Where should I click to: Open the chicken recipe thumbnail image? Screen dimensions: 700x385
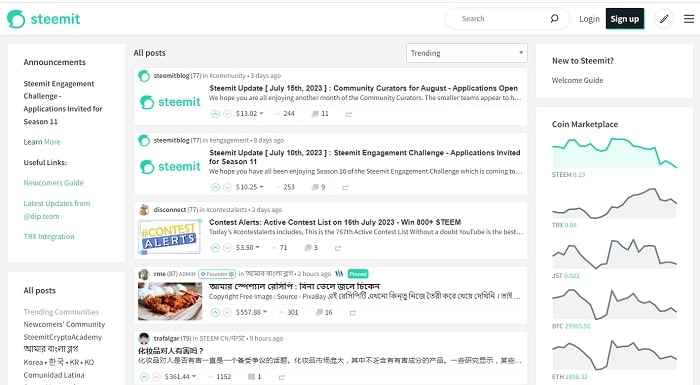coord(170,301)
